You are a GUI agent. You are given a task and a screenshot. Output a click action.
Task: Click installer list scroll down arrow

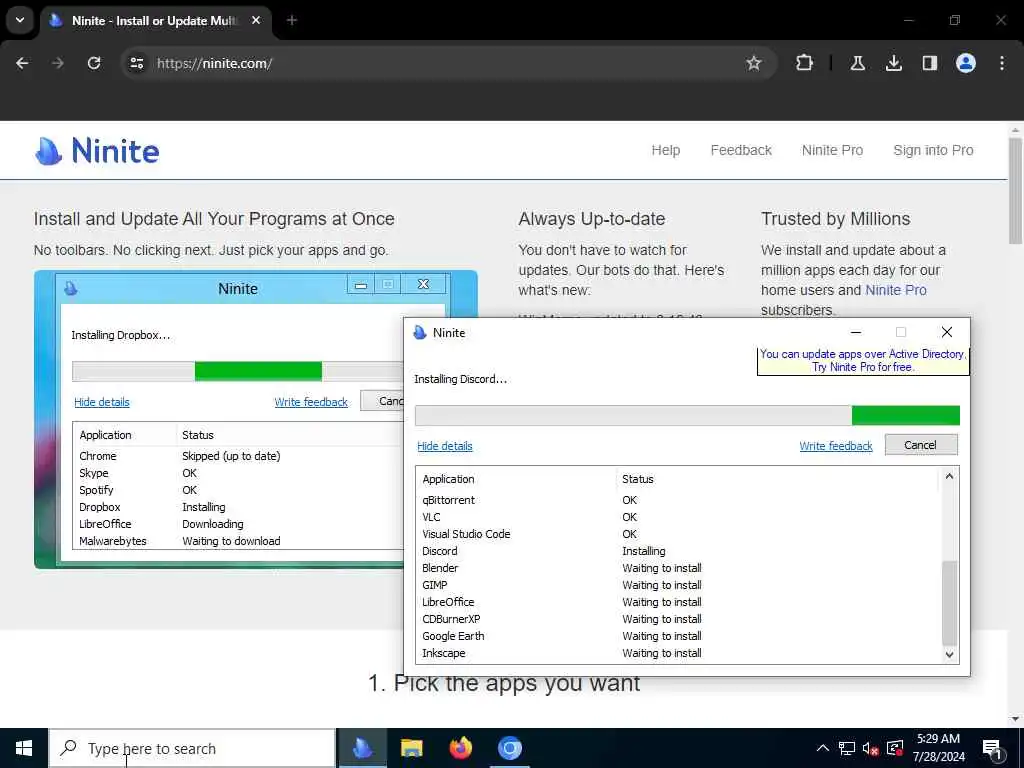(x=950, y=654)
